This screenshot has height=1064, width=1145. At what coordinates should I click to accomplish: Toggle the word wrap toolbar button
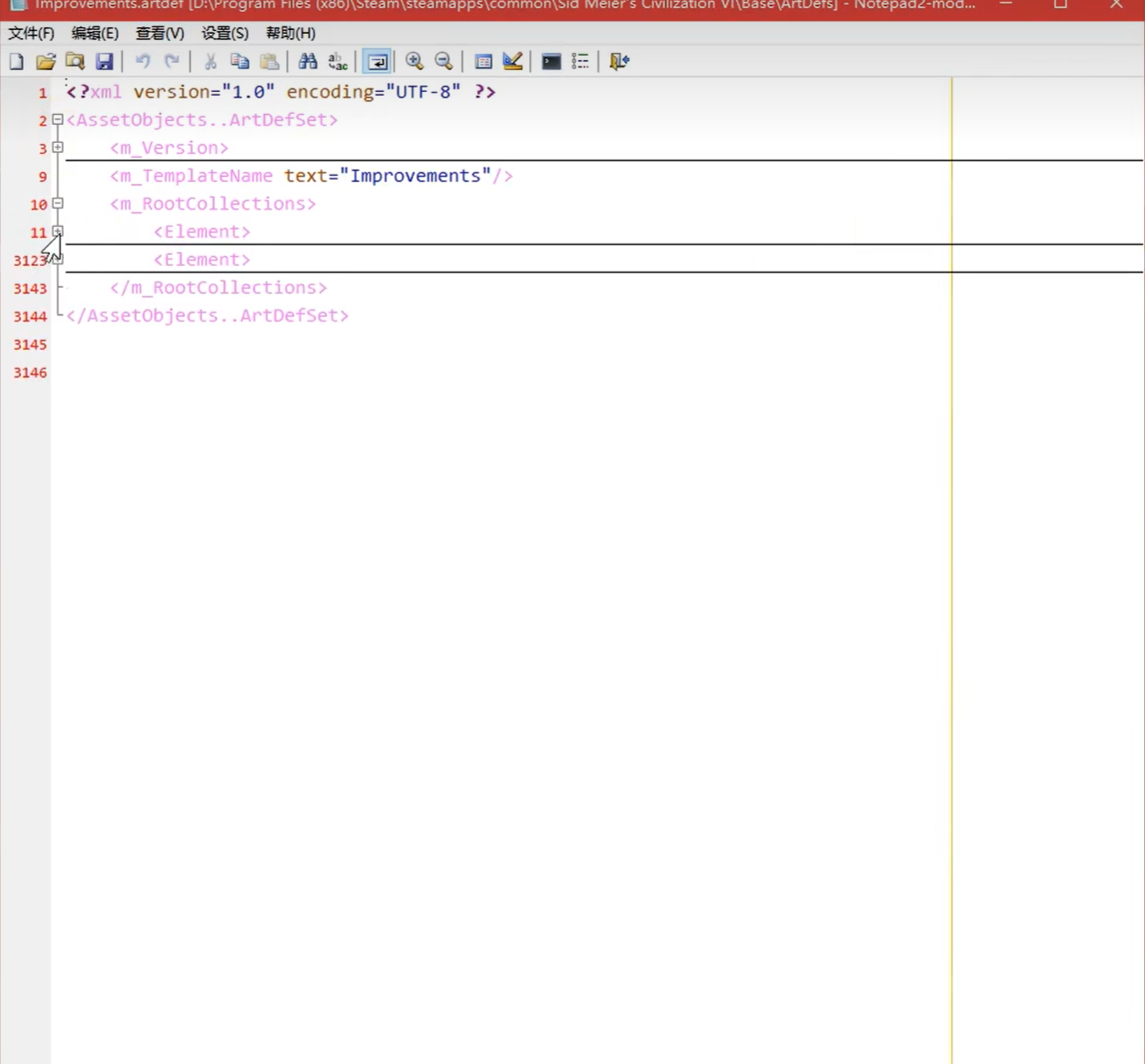(x=376, y=62)
